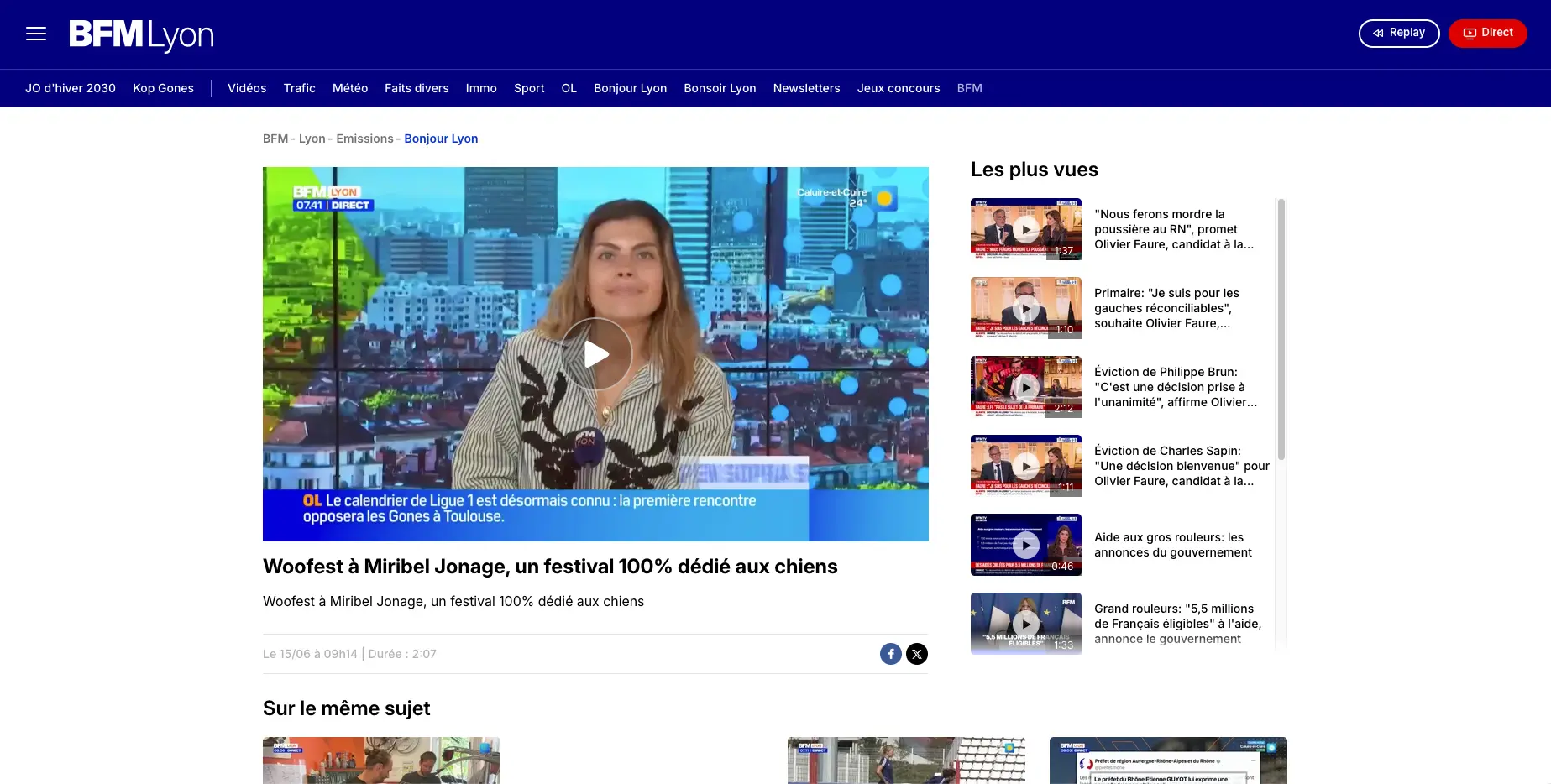This screenshot has width=1551, height=784.
Task: Click greyed BFM nav link
Action: tap(969, 88)
